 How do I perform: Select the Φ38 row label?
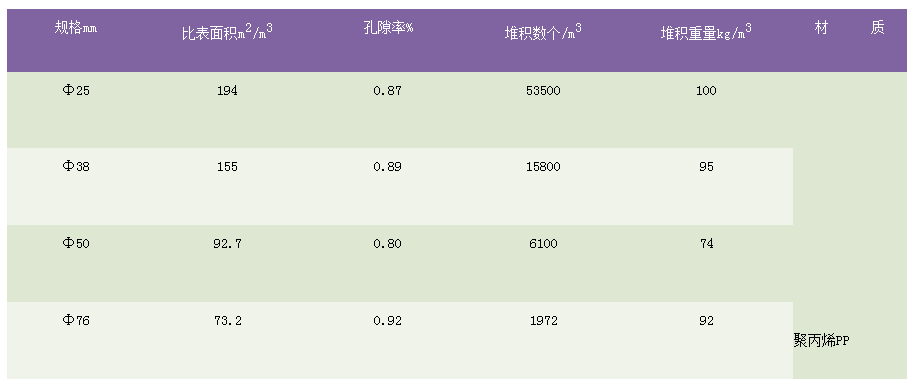tap(76, 166)
